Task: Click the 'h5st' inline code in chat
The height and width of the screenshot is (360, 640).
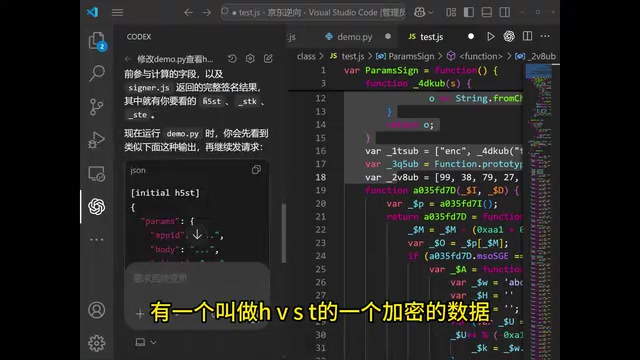Action: click(x=212, y=101)
